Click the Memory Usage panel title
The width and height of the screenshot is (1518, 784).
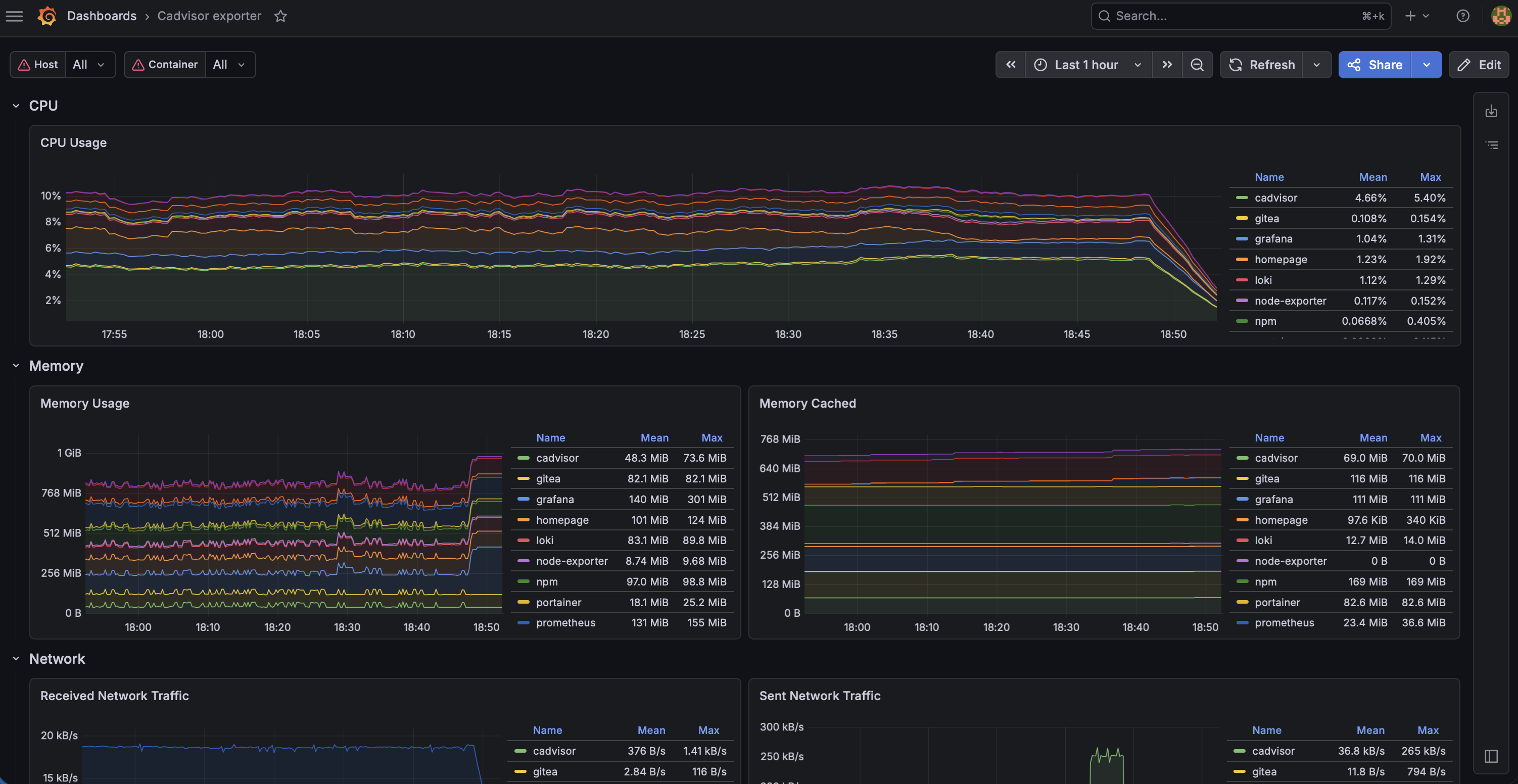tap(85, 404)
